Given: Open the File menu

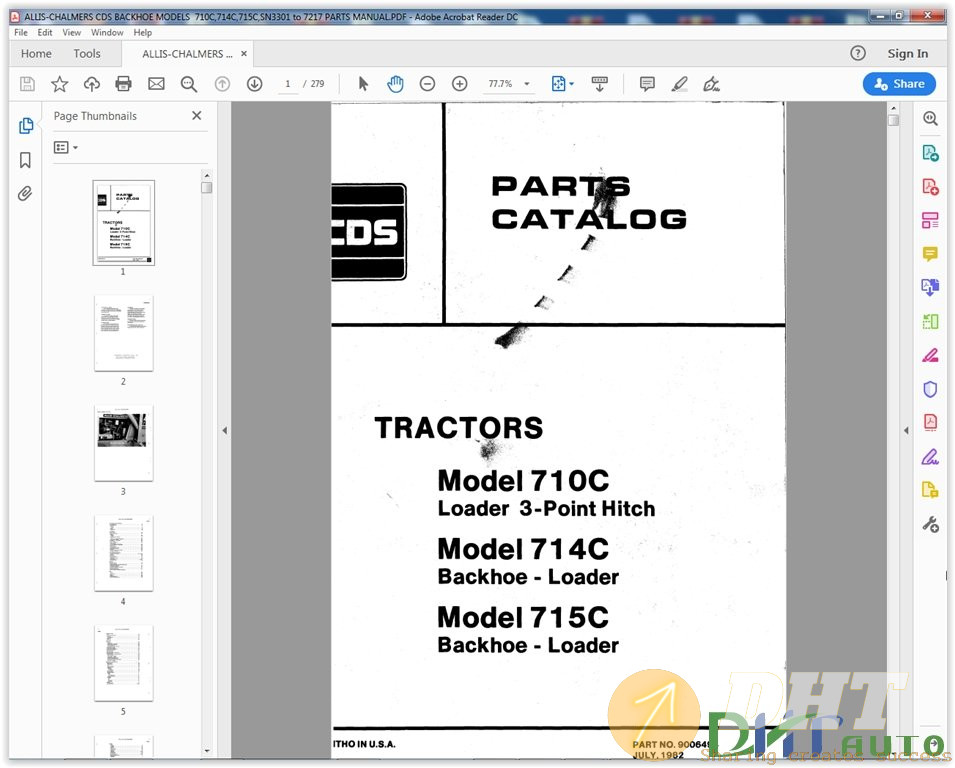Looking at the screenshot, I should [x=21, y=32].
